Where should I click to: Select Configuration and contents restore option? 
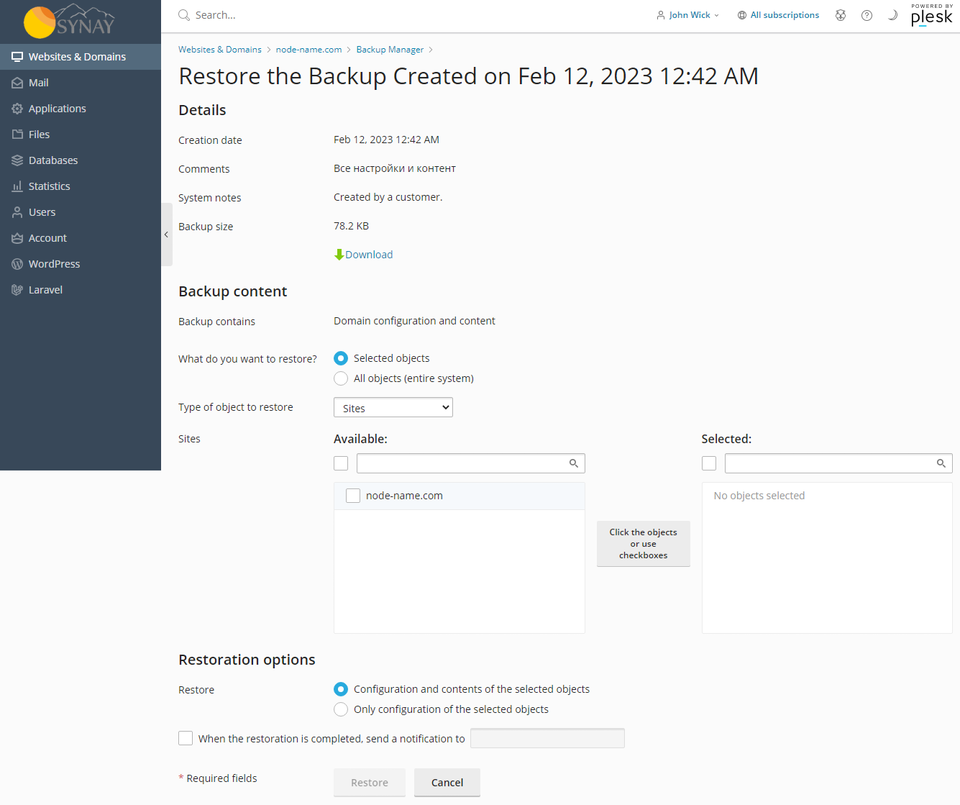(341, 689)
